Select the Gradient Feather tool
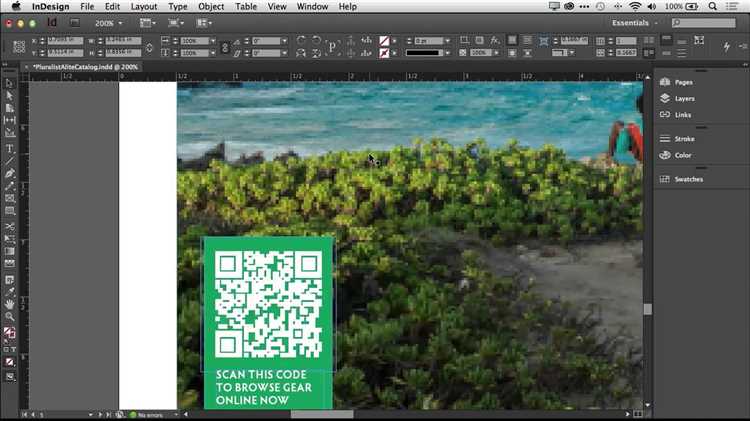This screenshot has width=750, height=421. (9, 263)
